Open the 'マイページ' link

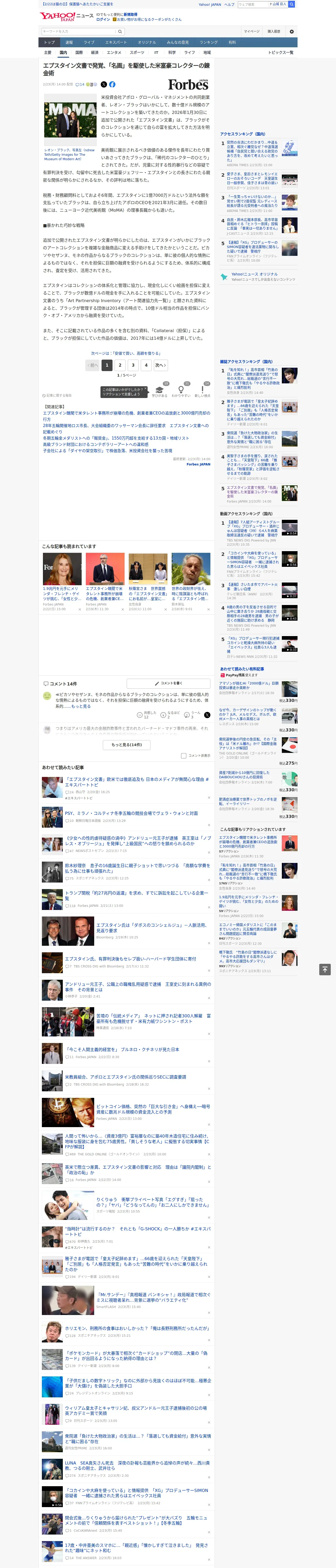[252, 31]
